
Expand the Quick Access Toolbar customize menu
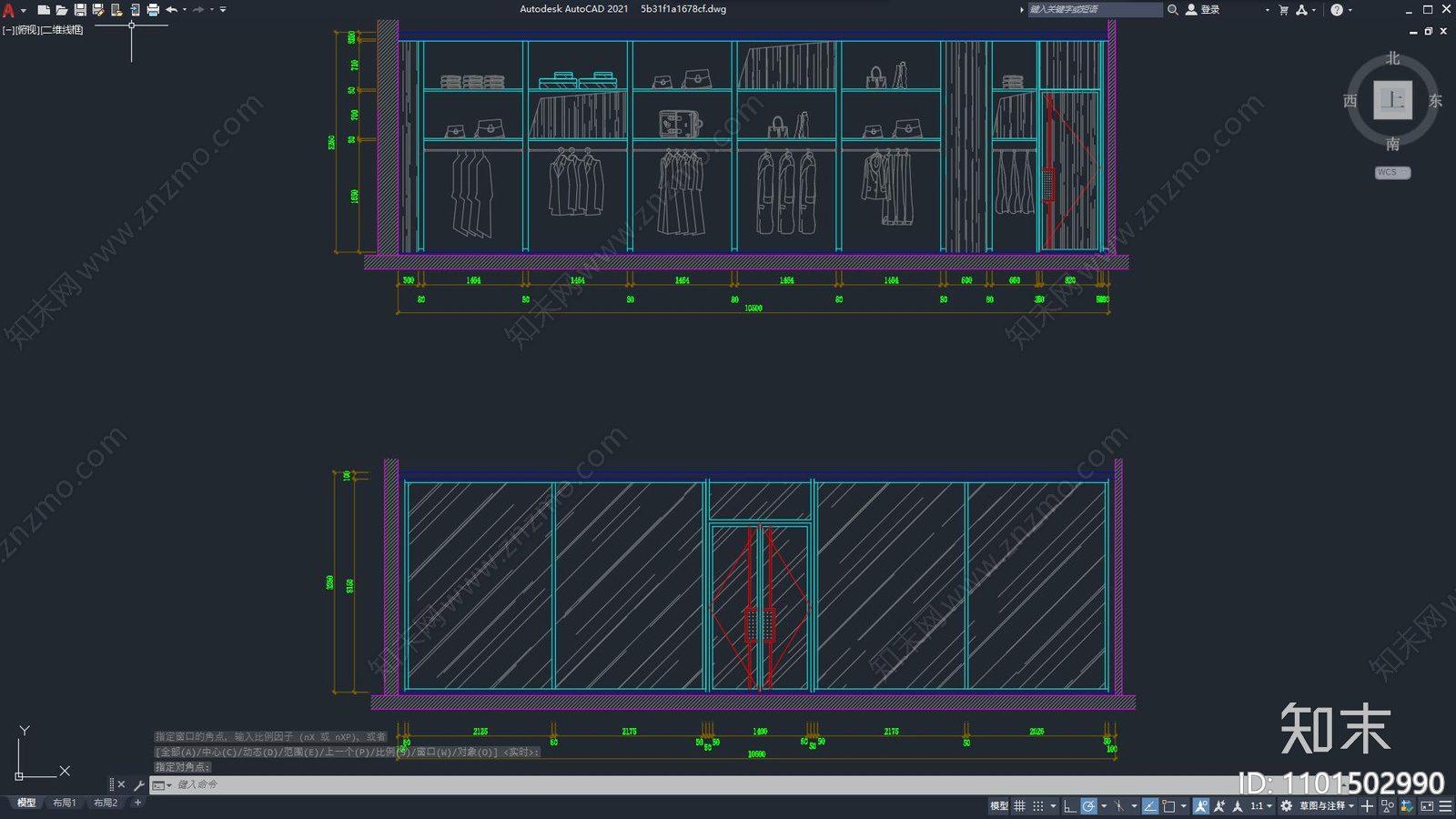pyautogui.click(x=223, y=9)
